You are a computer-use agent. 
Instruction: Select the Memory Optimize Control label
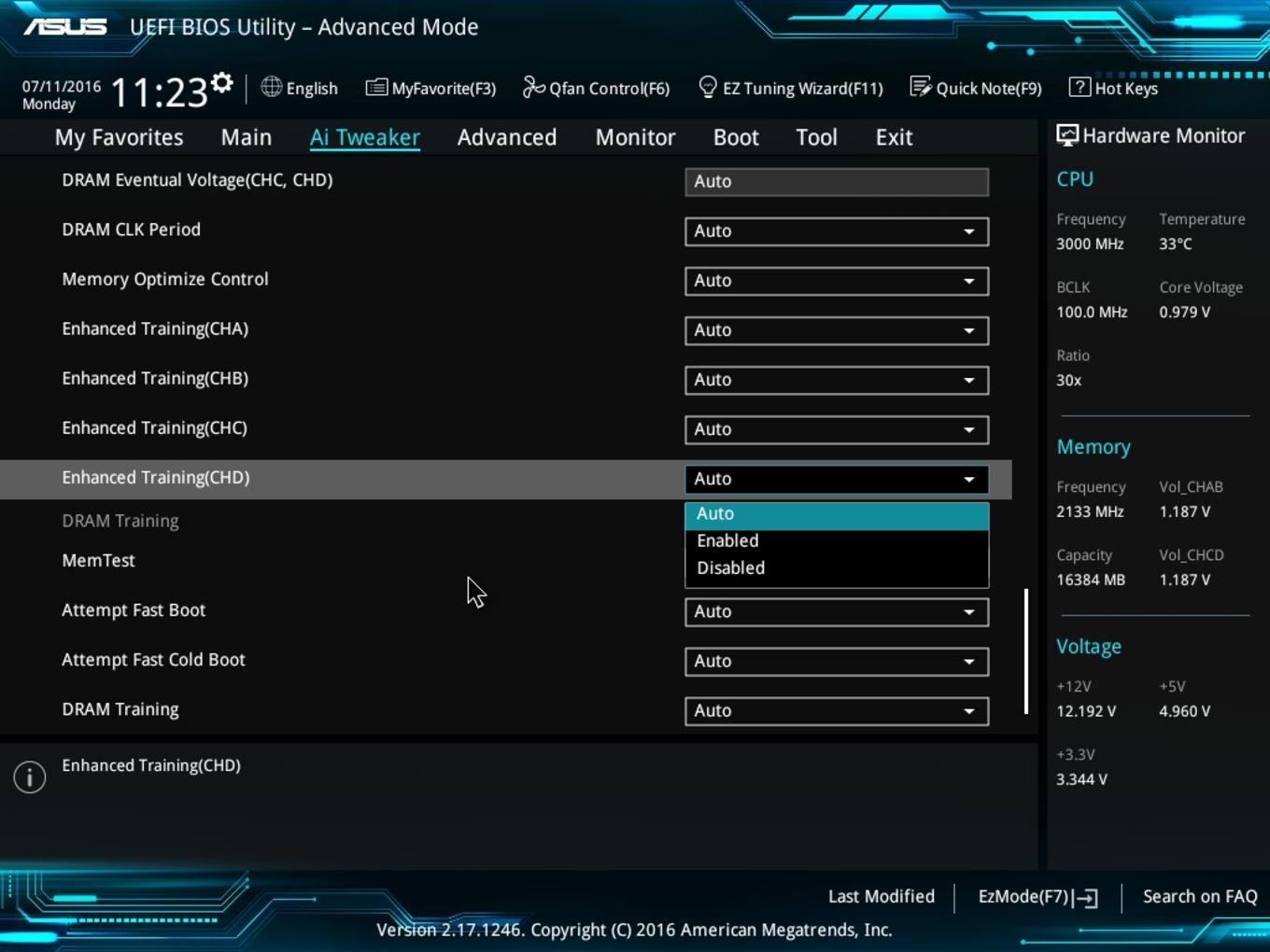click(x=165, y=279)
